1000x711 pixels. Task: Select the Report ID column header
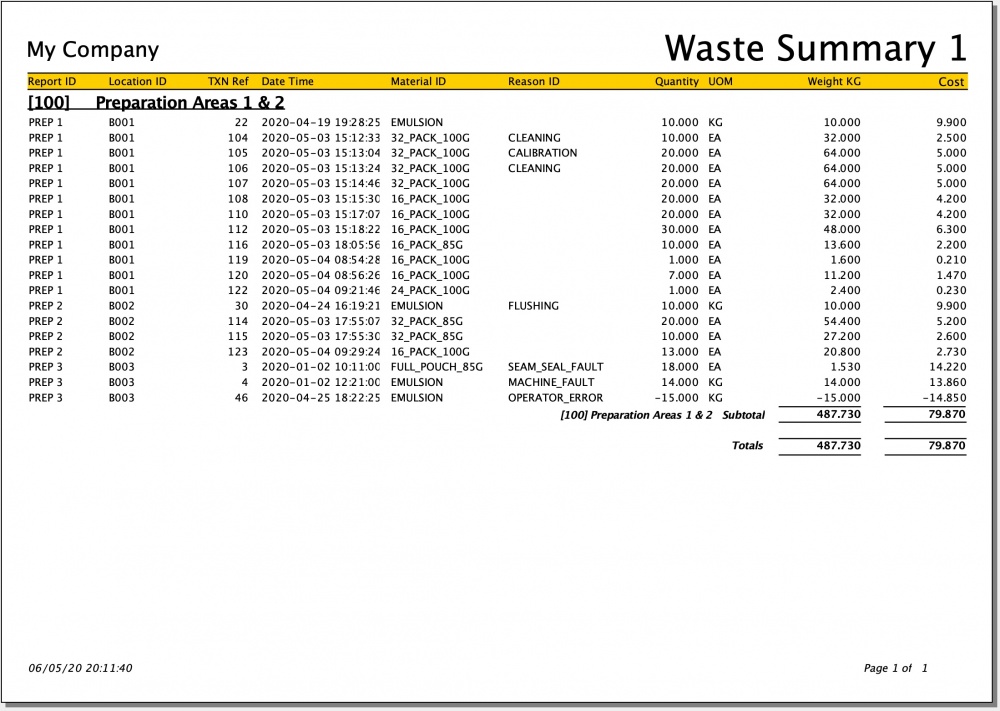52,82
